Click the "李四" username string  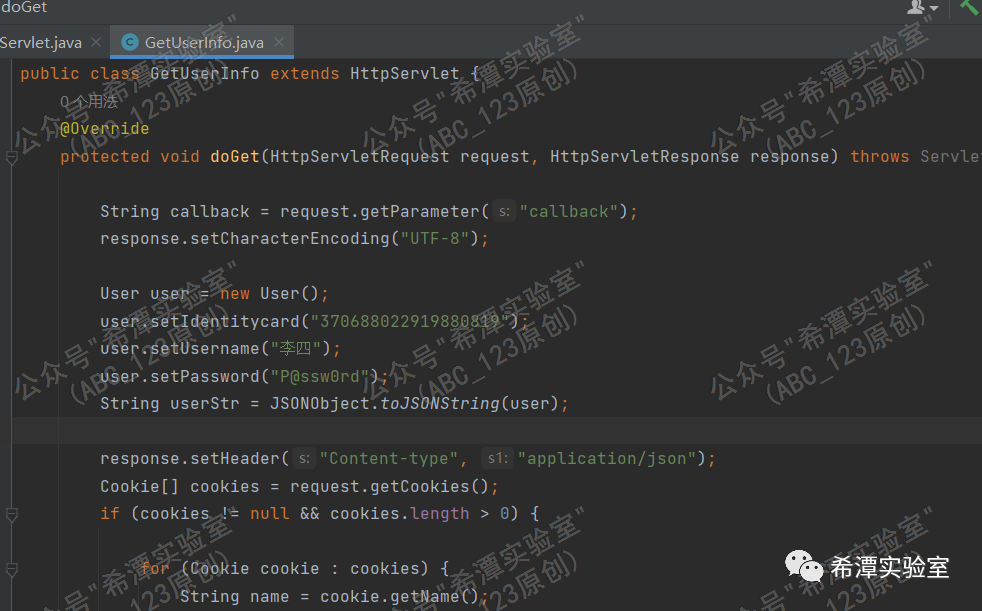click(296, 349)
